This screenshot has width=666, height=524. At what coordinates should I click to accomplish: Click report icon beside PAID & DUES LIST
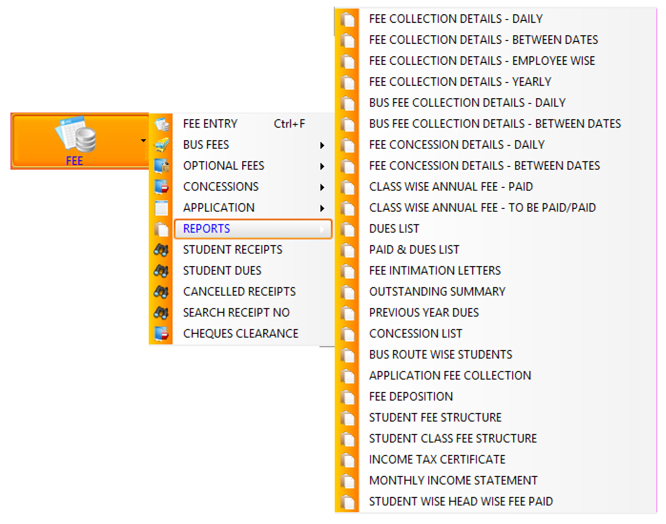pos(347,251)
